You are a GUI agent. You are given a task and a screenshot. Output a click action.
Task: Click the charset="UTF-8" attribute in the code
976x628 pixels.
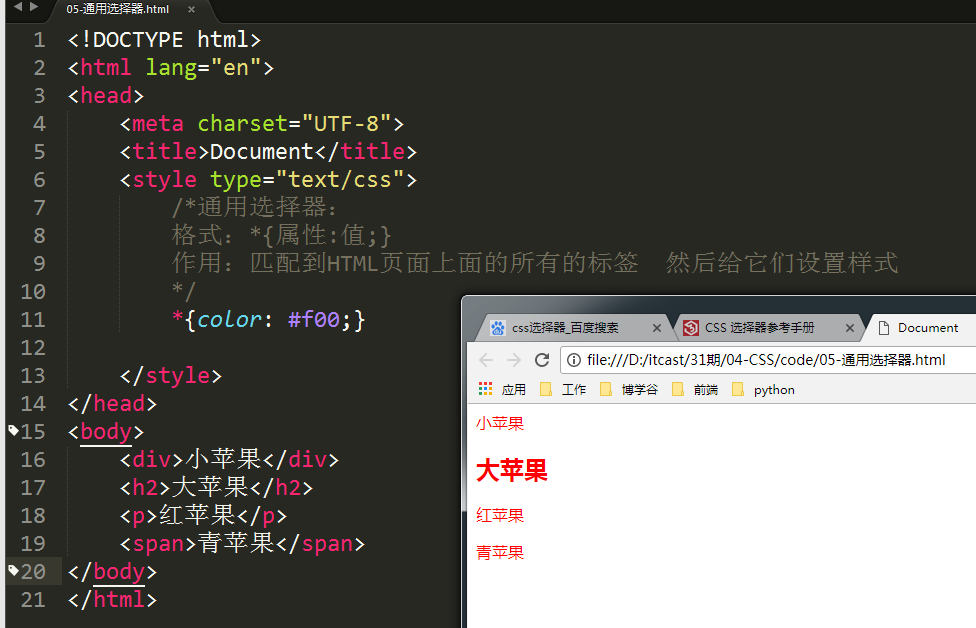tap(294, 124)
